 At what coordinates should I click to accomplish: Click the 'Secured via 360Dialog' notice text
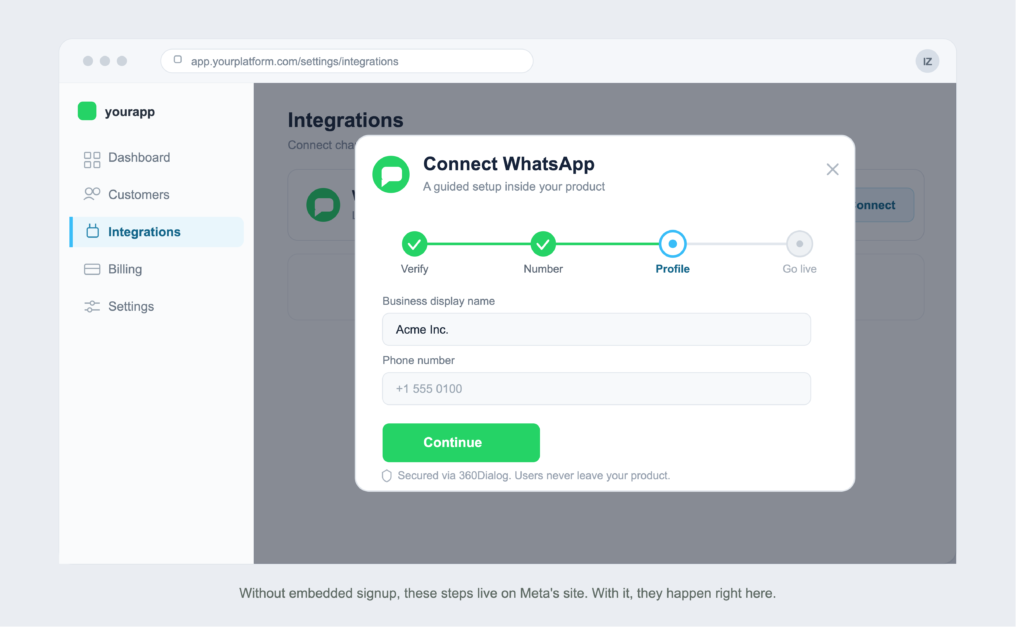point(538,480)
